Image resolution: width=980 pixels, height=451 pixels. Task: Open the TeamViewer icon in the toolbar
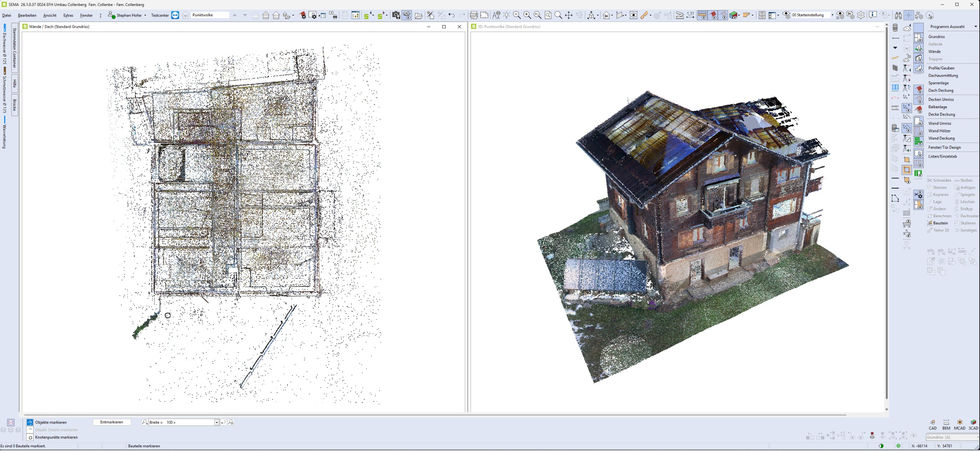pos(175,15)
